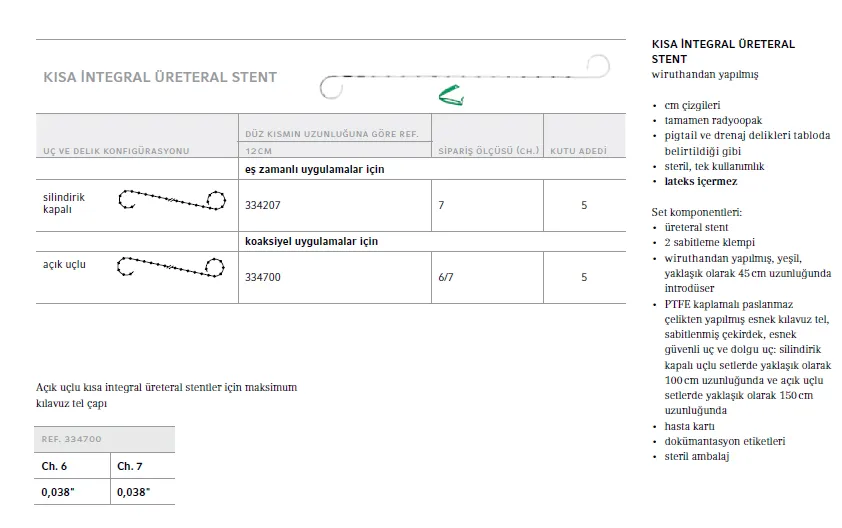Select reference number 334207
Image resolution: width=842 pixels, height=528 pixels.
point(263,205)
